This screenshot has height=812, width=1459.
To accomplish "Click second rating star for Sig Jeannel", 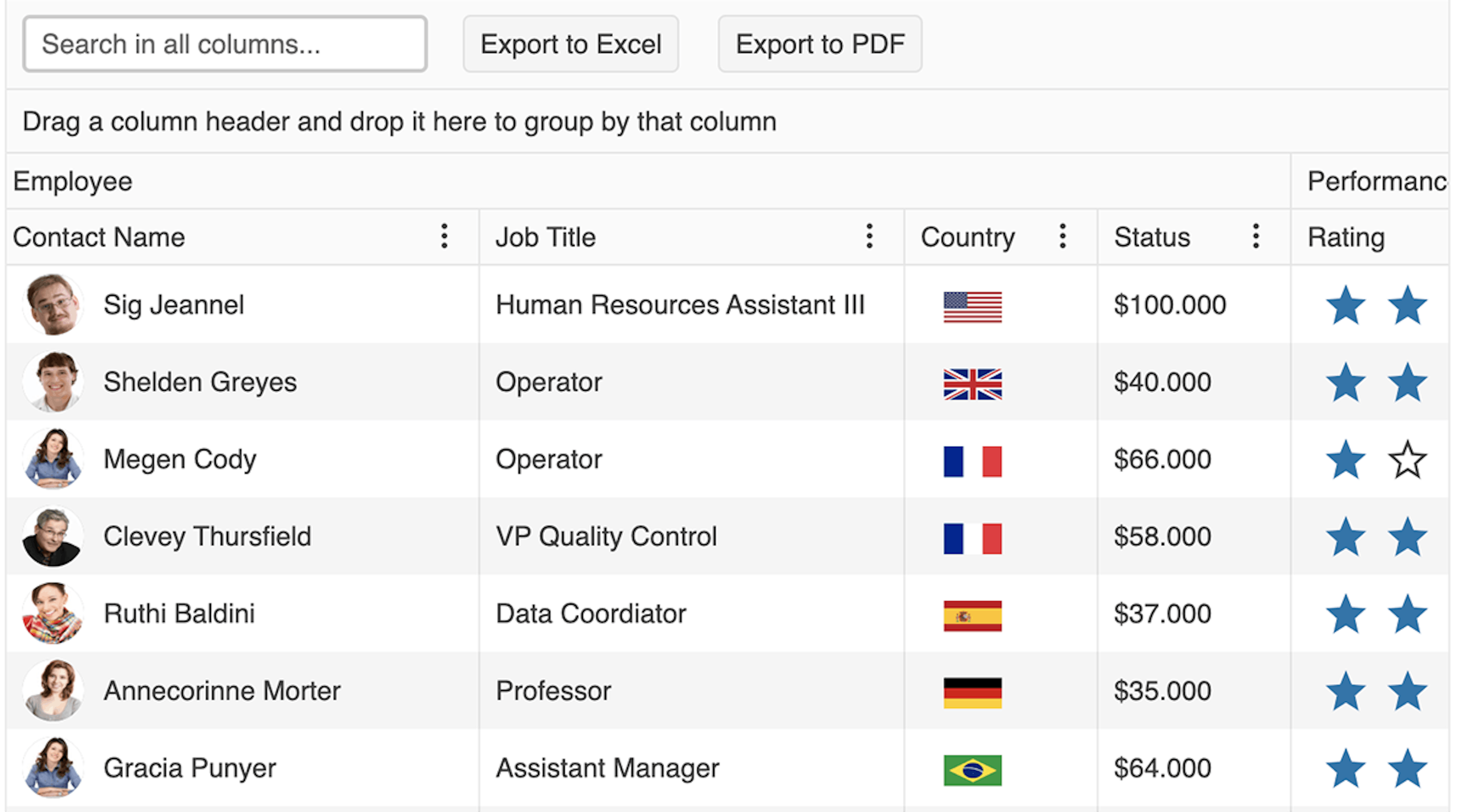I will (x=1407, y=305).
